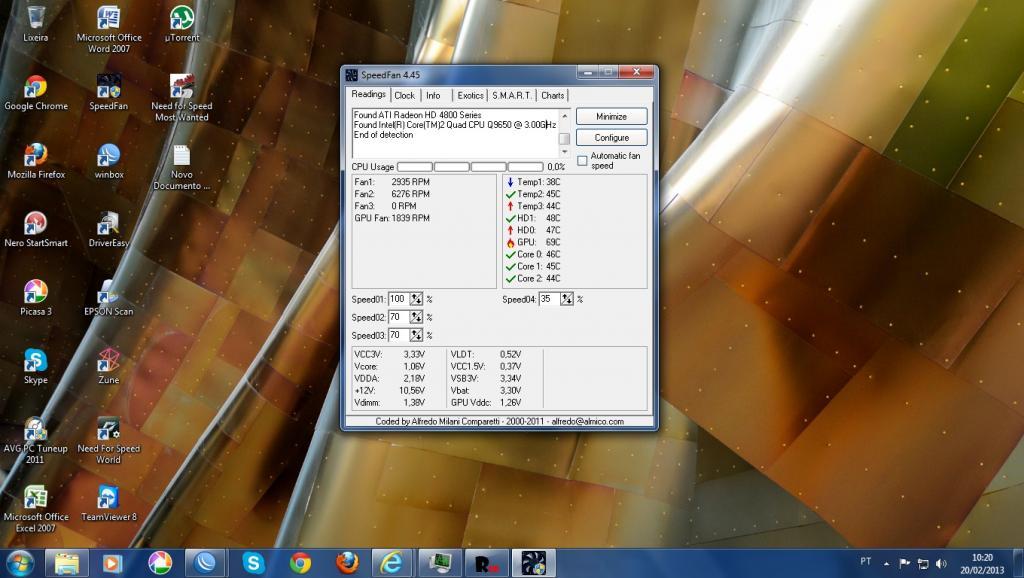Open the volume control in the system tray
The width and height of the screenshot is (1024, 578).
pyautogui.click(x=941, y=563)
